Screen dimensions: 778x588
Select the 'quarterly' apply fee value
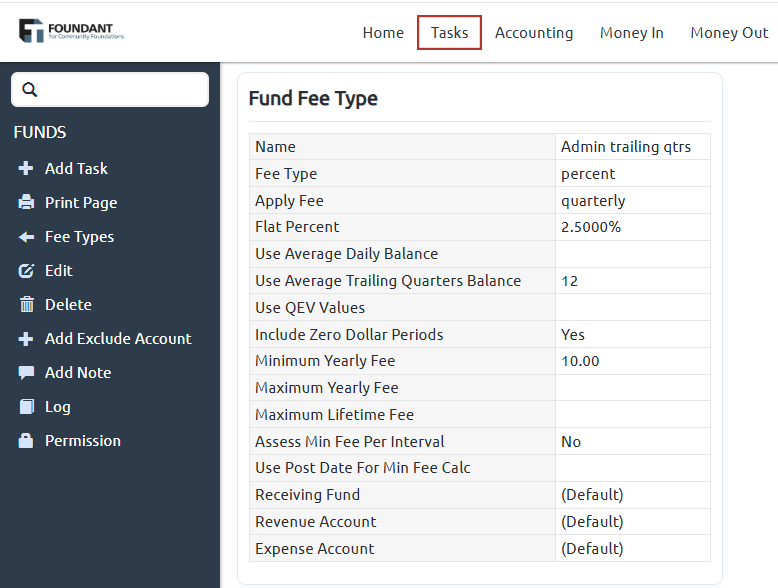[593, 201]
